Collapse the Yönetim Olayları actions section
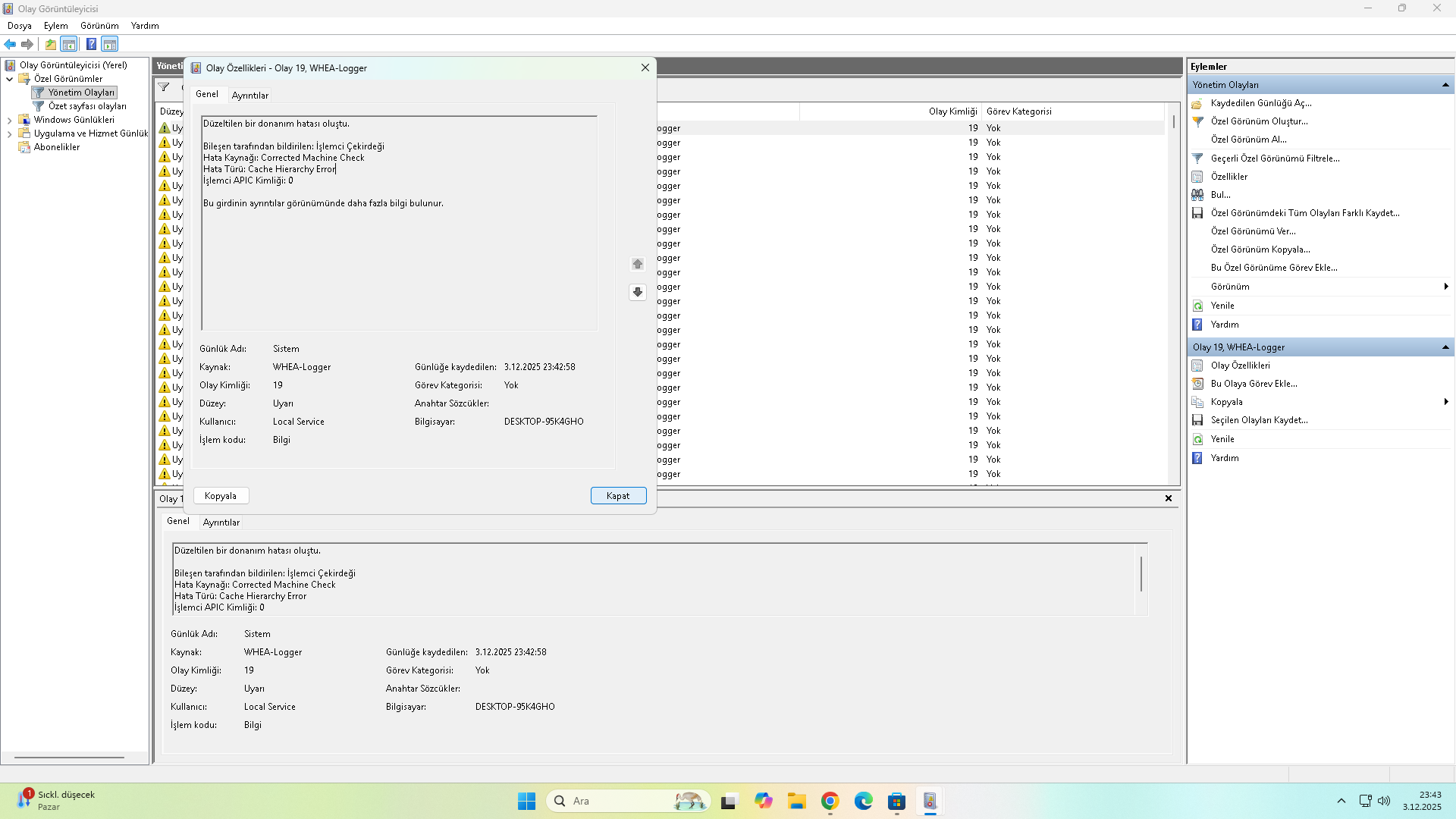 [x=1445, y=85]
